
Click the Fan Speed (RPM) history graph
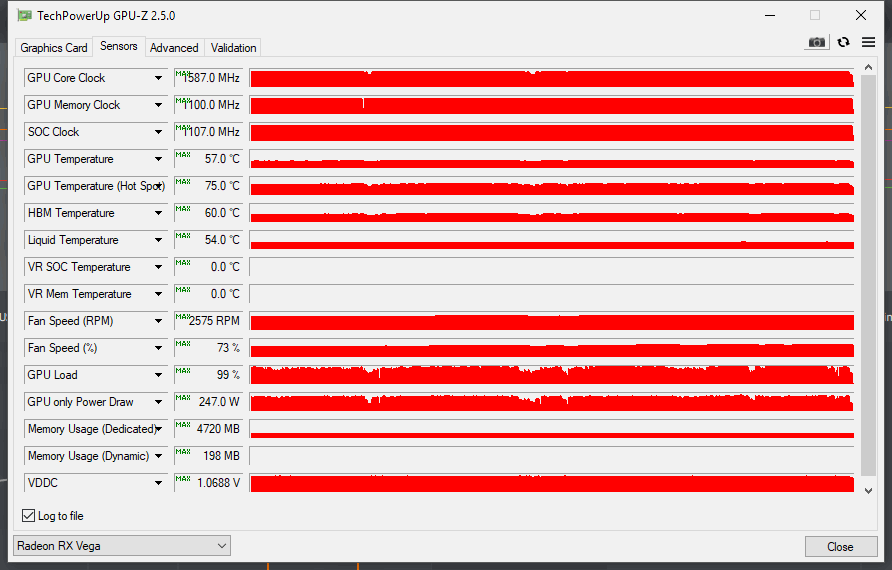tap(552, 321)
